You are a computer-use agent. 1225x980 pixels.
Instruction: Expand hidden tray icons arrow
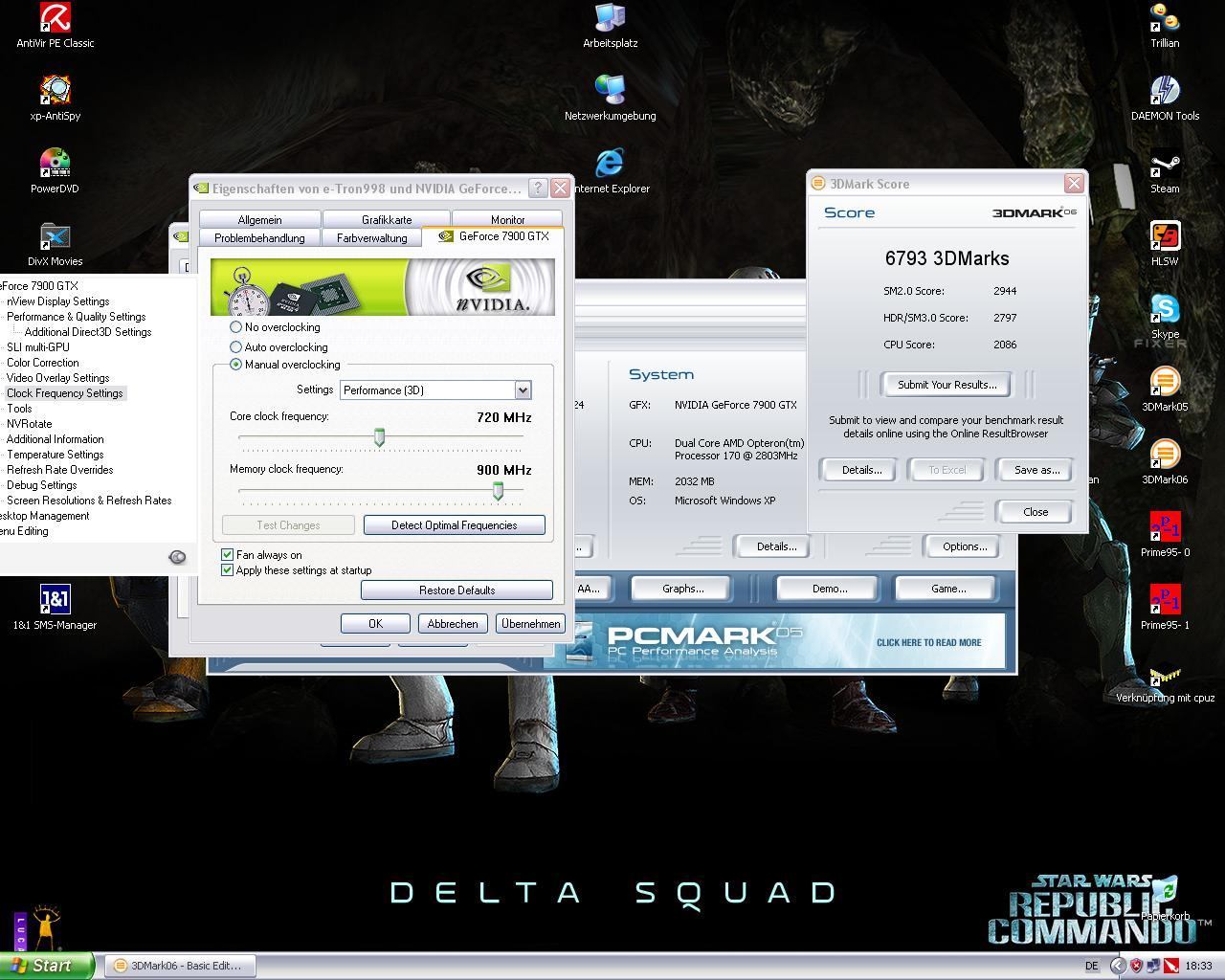1117,966
